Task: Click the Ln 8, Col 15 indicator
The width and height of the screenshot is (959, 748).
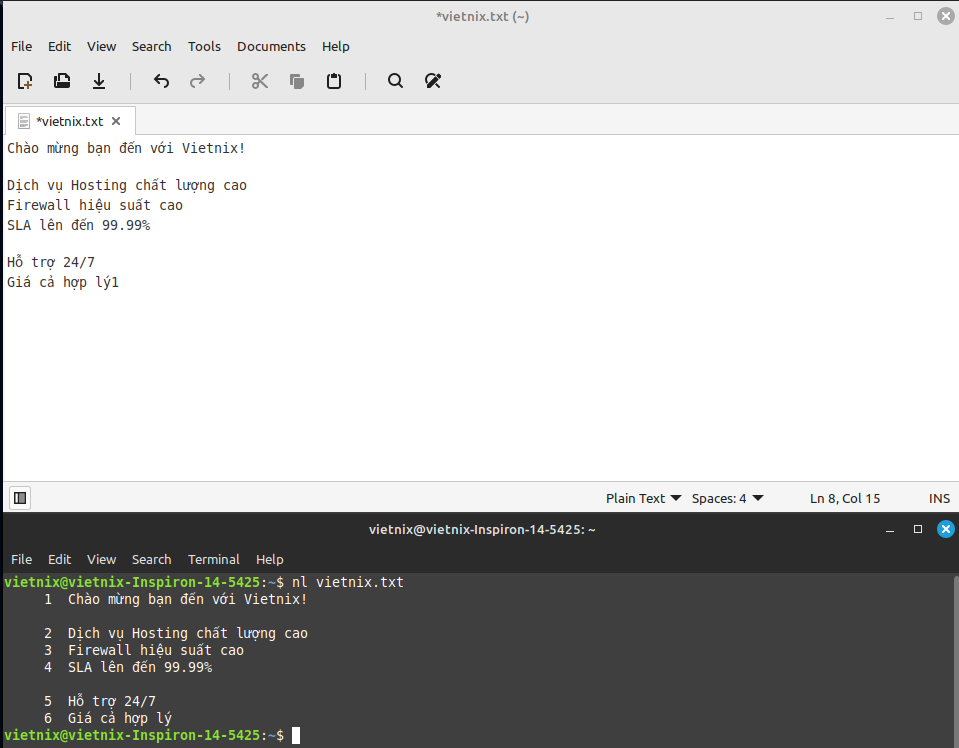Action: click(x=845, y=498)
